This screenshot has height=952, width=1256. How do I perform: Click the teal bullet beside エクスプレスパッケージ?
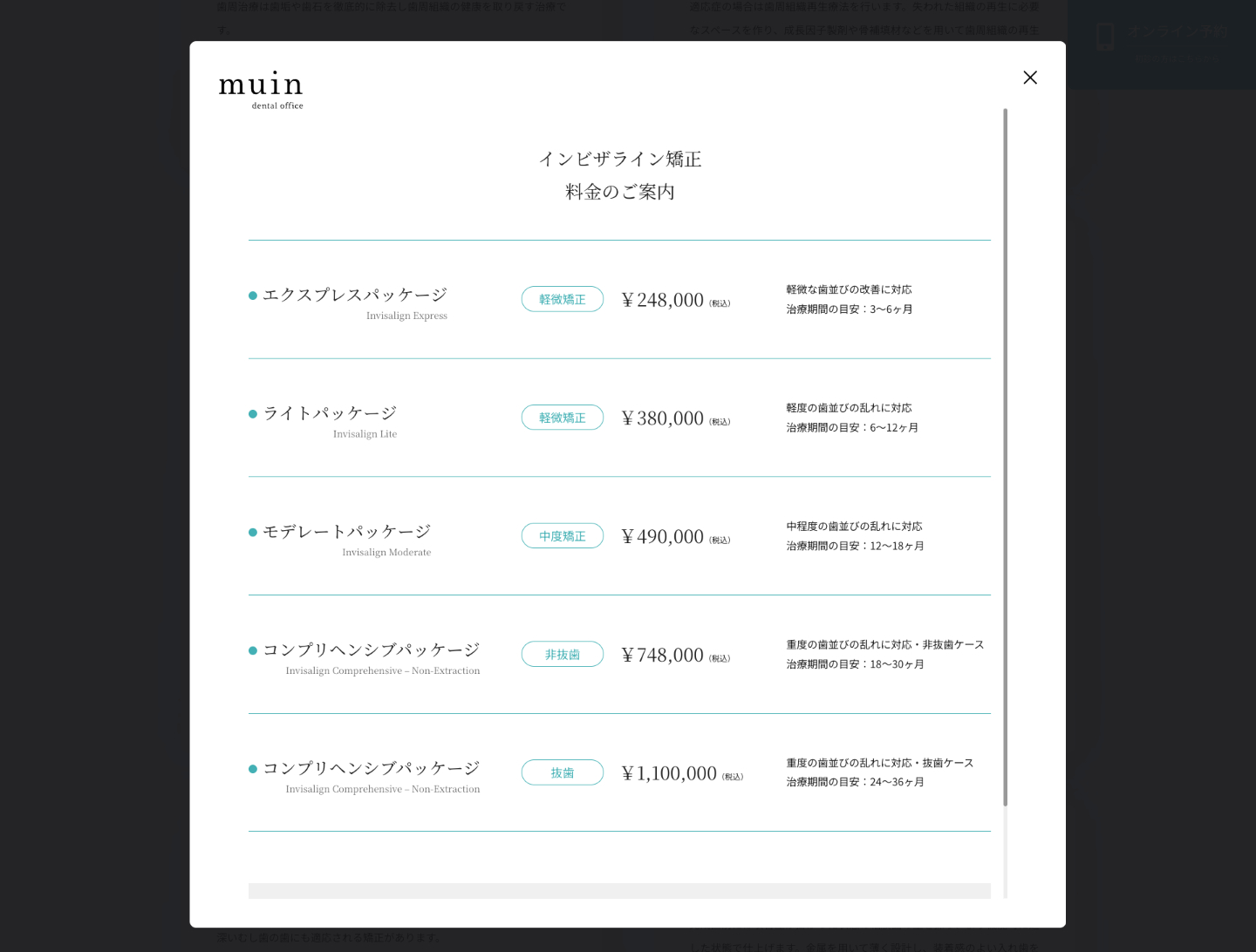(x=253, y=296)
